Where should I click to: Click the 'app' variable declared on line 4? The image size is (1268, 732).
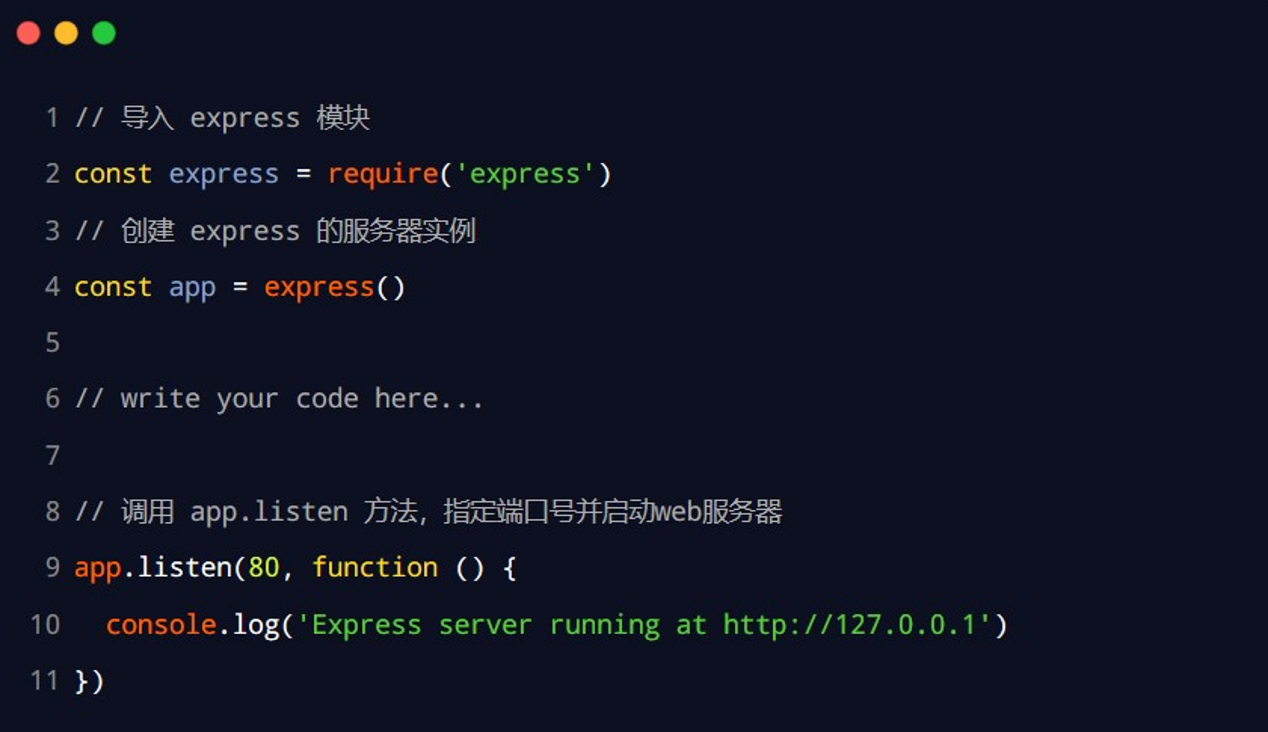click(x=192, y=288)
